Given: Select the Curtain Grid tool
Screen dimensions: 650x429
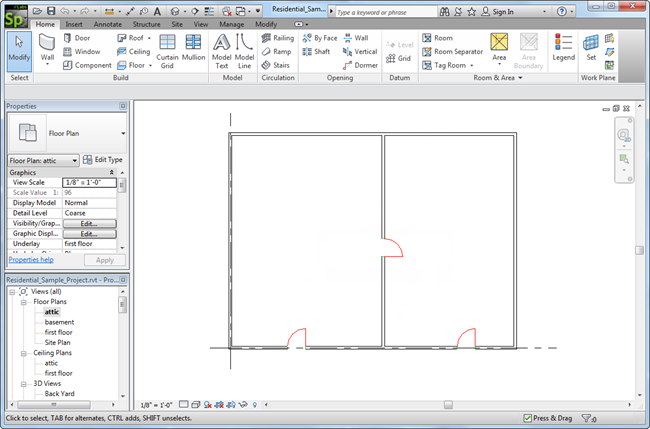Looking at the screenshot, I should point(167,46).
